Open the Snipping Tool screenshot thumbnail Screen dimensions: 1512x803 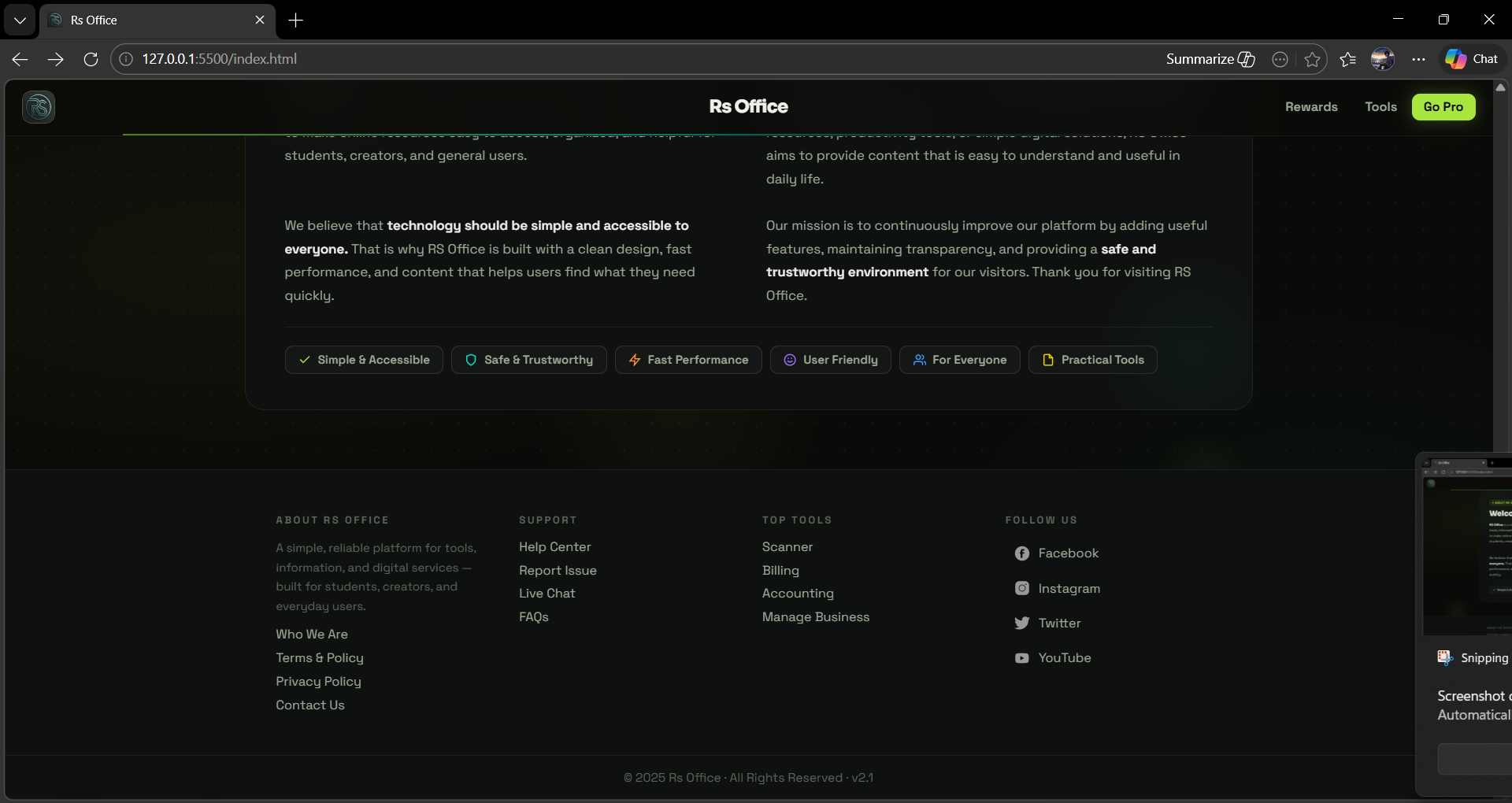[x=1468, y=546]
